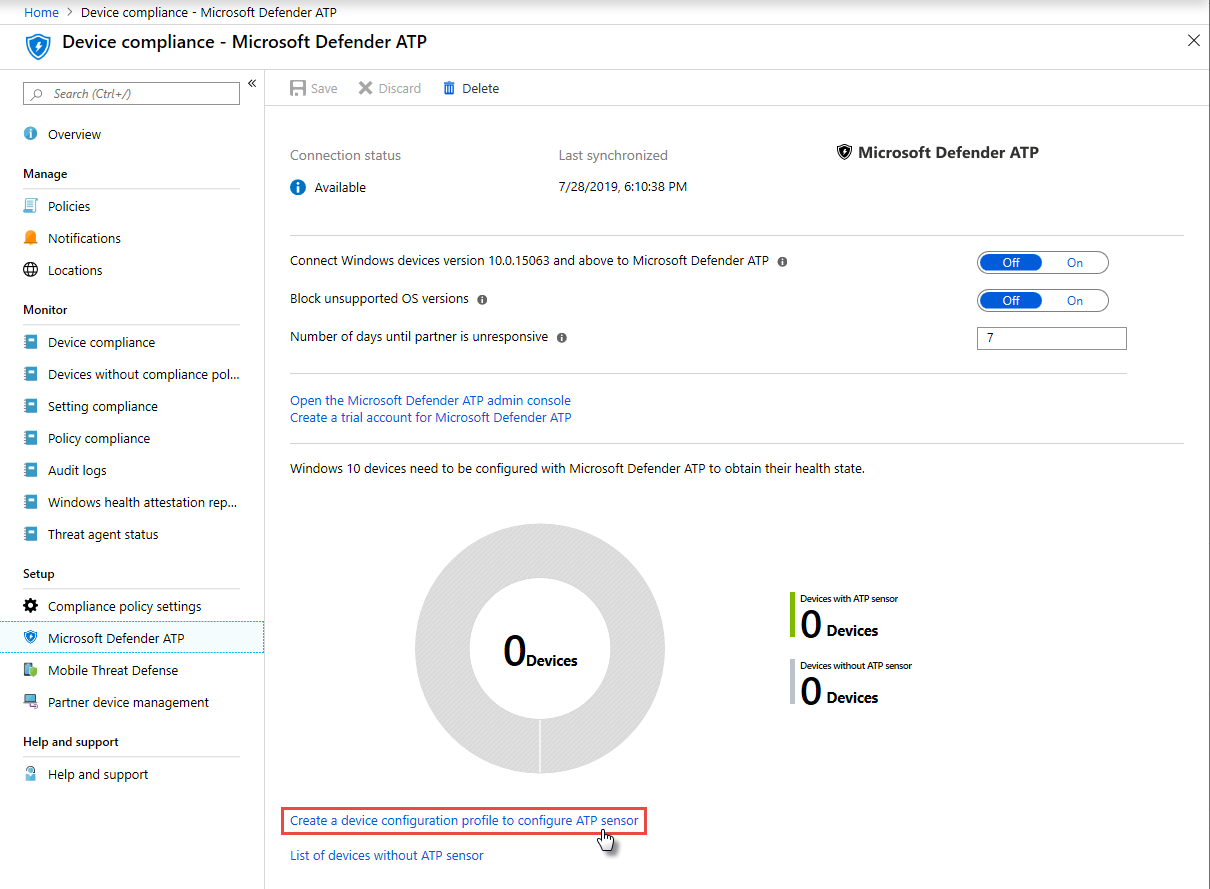Image resolution: width=1210 pixels, height=889 pixels.
Task: Select Off for Block unsupported OS versions
Action: 1011,300
